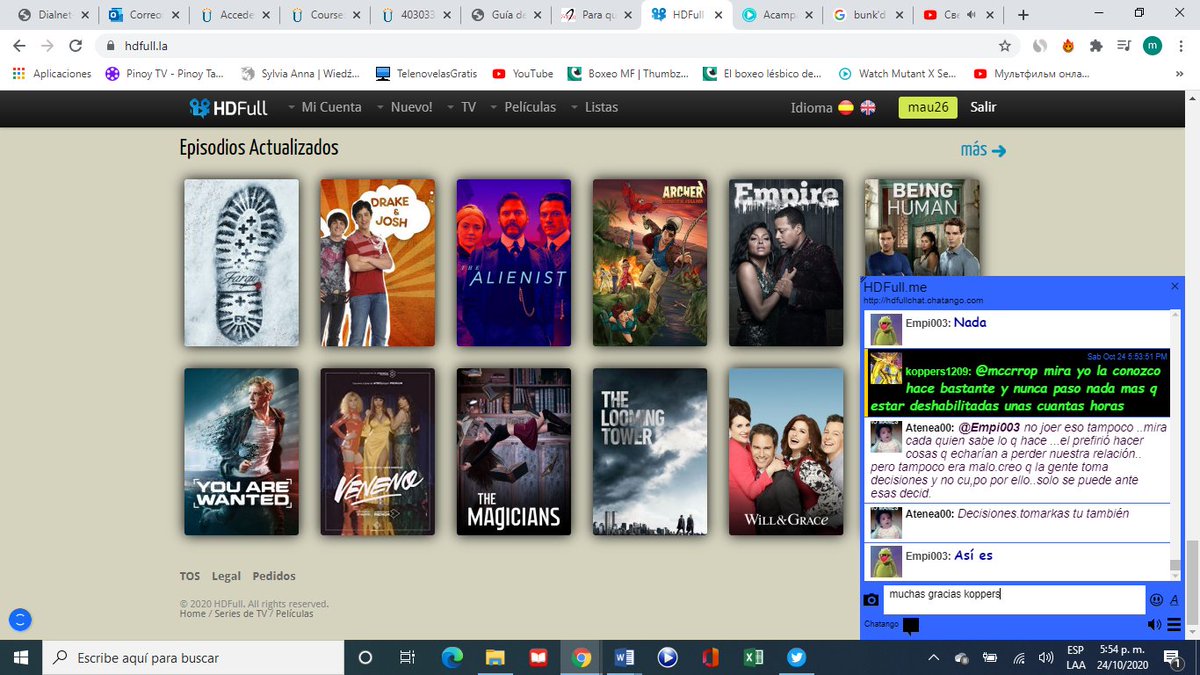Open the Aplicaciones bookmarks shortcut
1200x675 pixels.
tap(51, 74)
